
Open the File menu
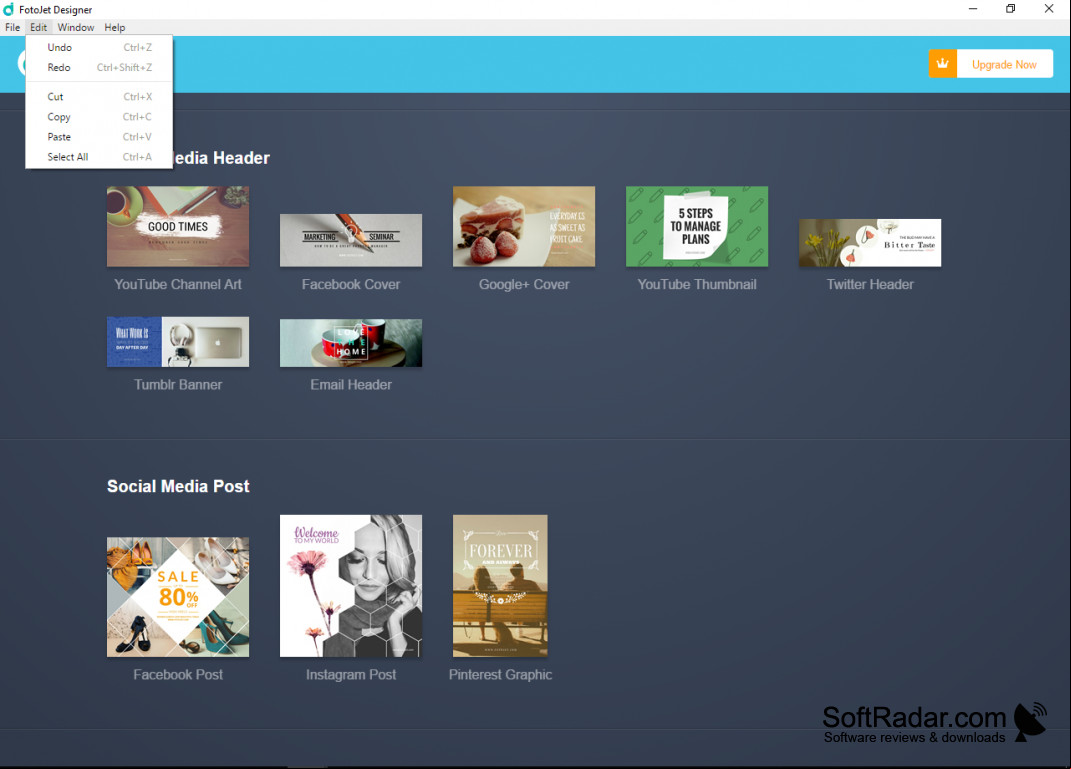[x=12, y=27]
